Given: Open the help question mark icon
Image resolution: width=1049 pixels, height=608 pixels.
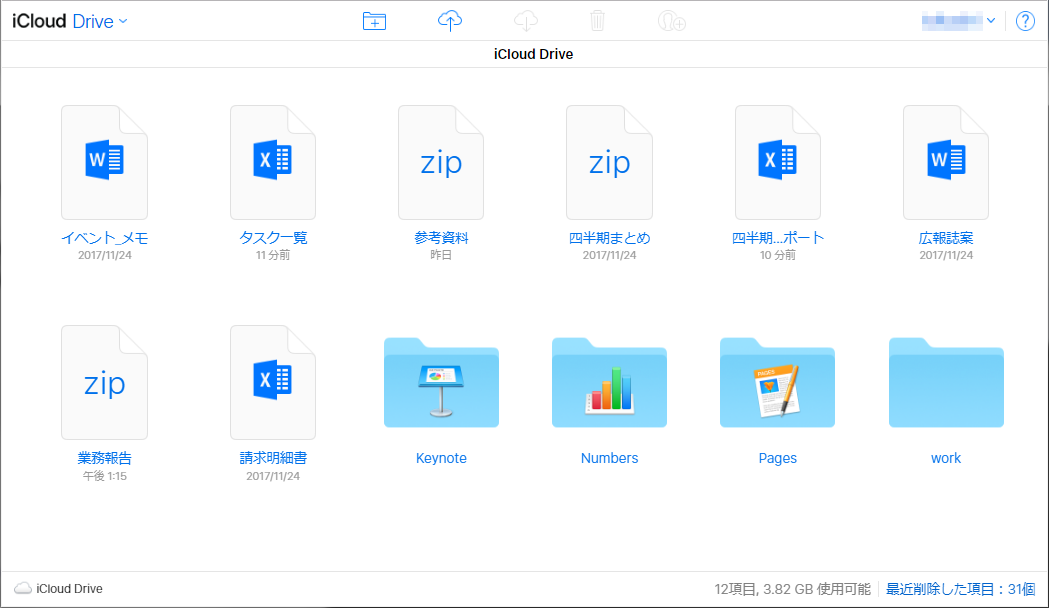Looking at the screenshot, I should click(1025, 20).
